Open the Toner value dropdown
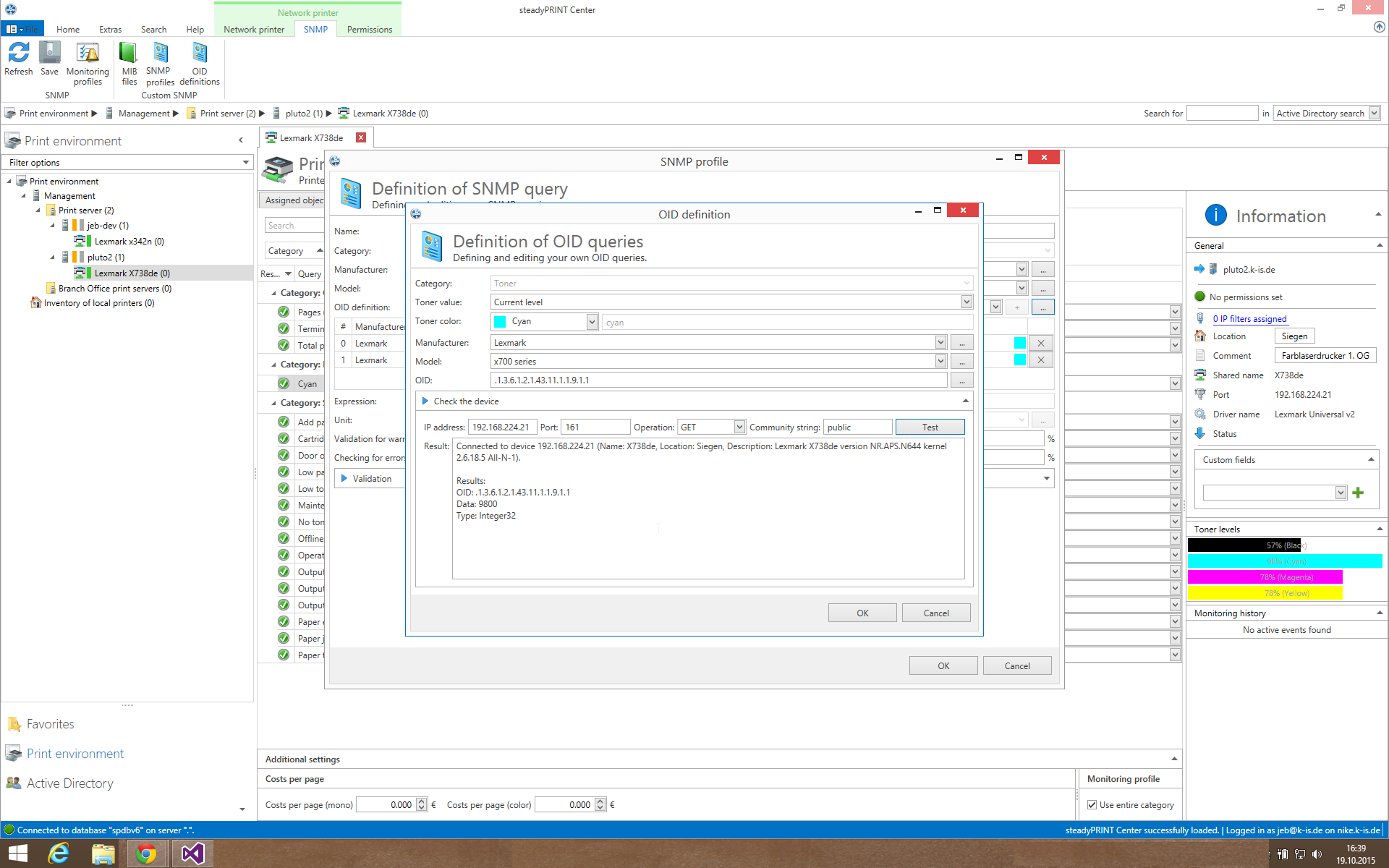Screen dimensions: 1389x868 tap(967, 302)
